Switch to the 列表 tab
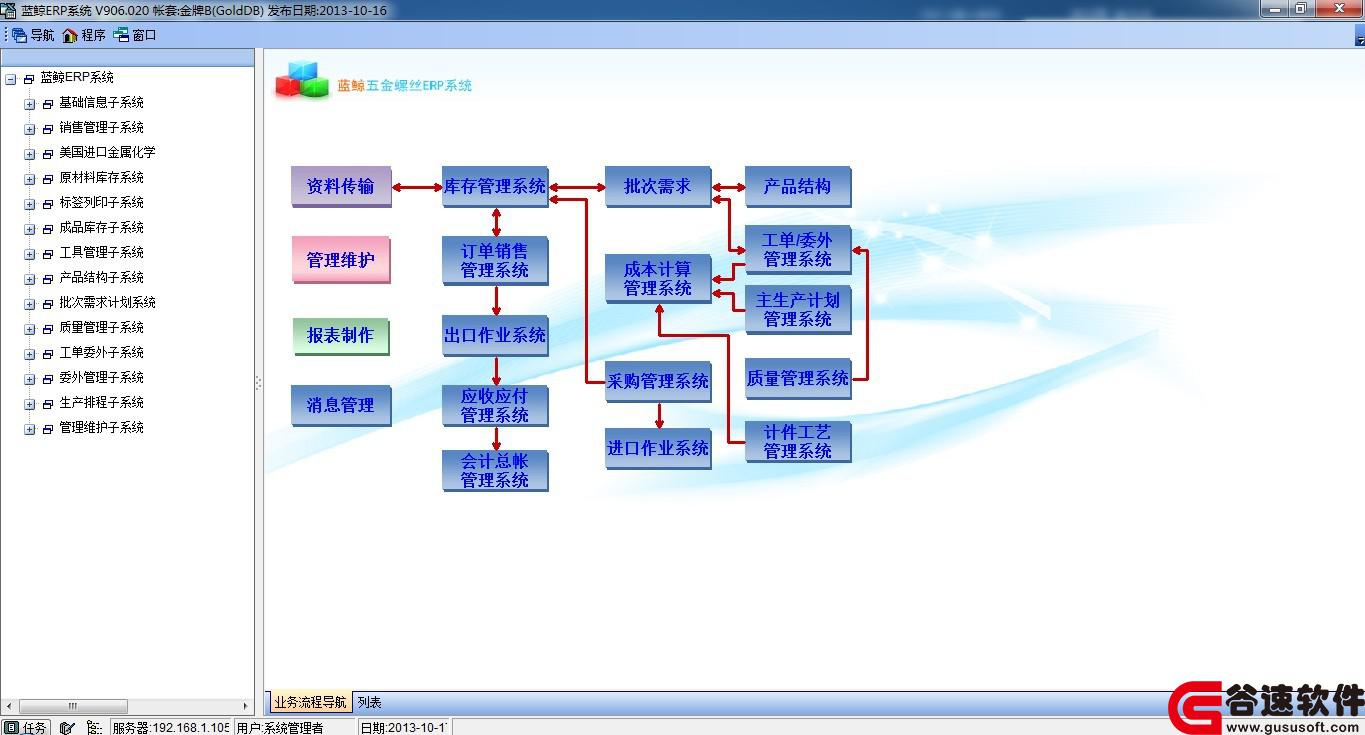This screenshot has width=1365, height=735. (369, 703)
